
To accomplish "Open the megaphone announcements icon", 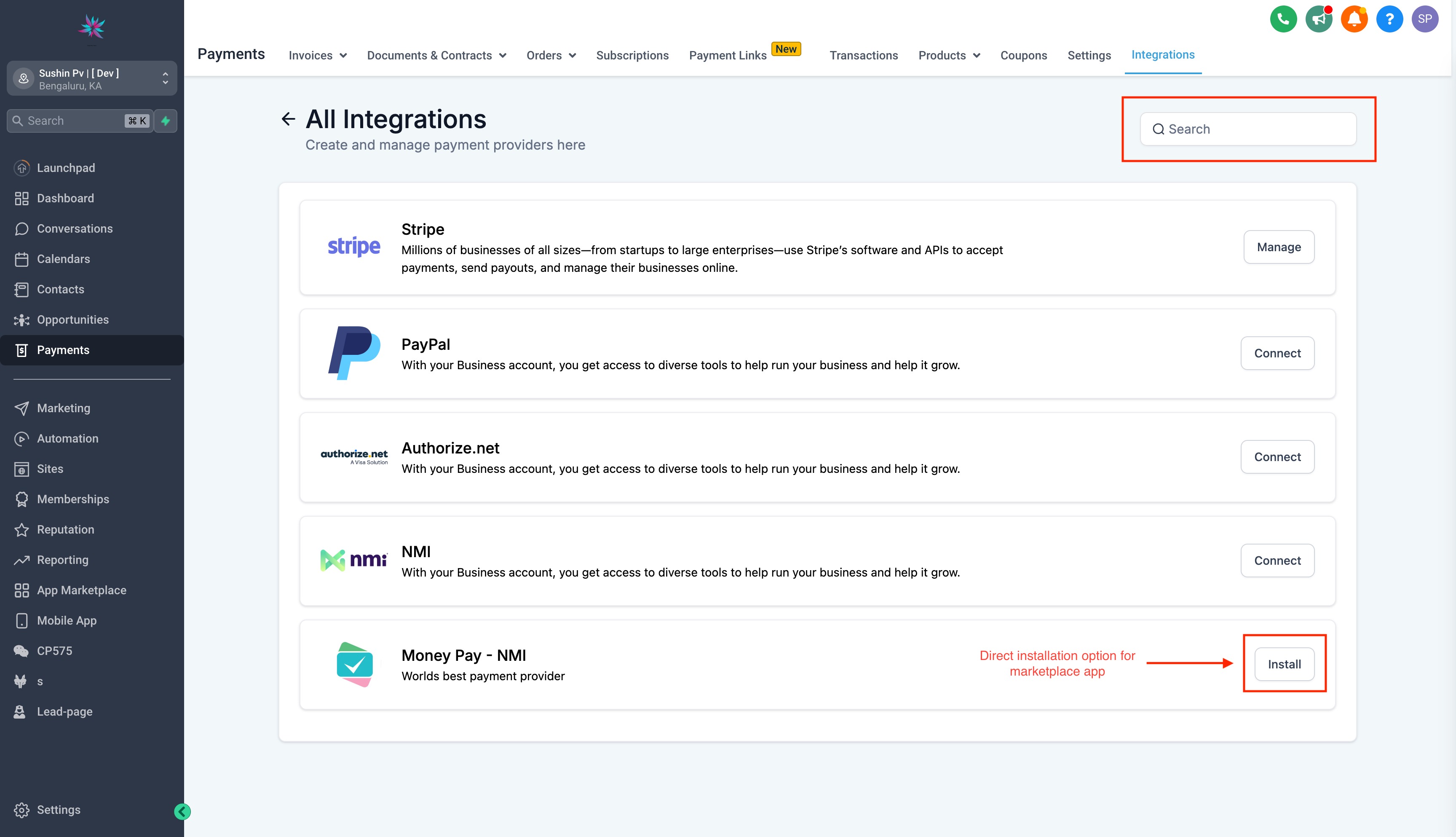I will click(1319, 19).
